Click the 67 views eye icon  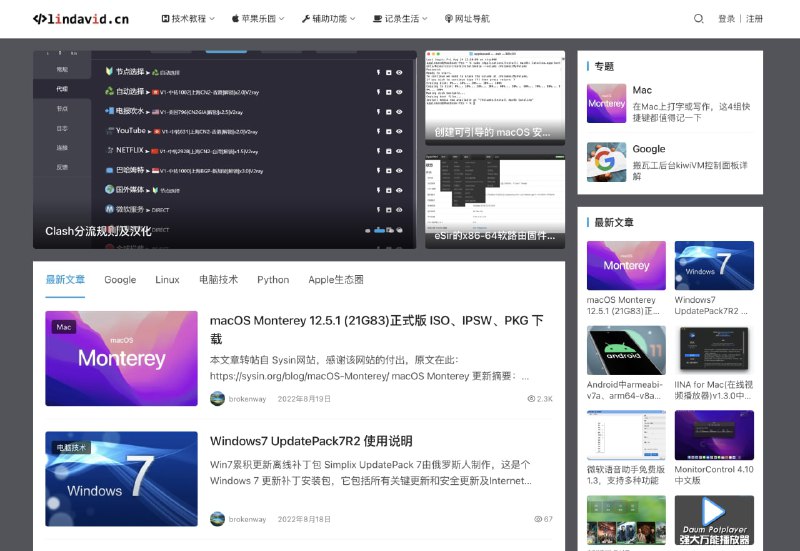538,519
